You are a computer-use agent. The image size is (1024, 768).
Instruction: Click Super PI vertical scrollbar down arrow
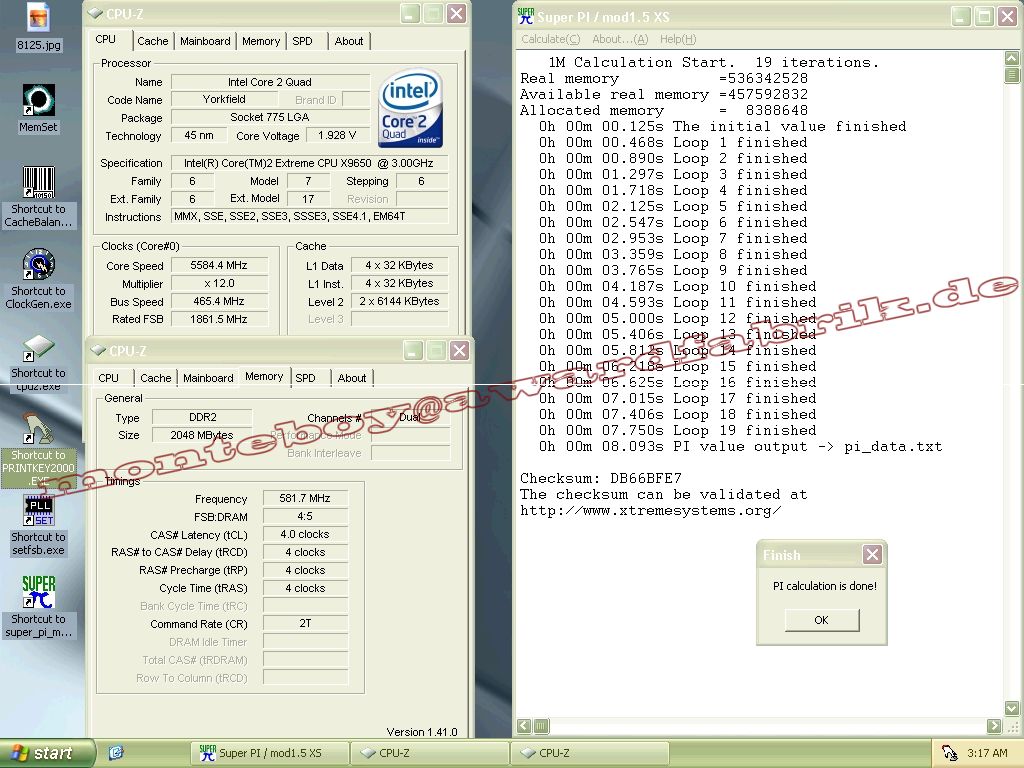click(1012, 708)
